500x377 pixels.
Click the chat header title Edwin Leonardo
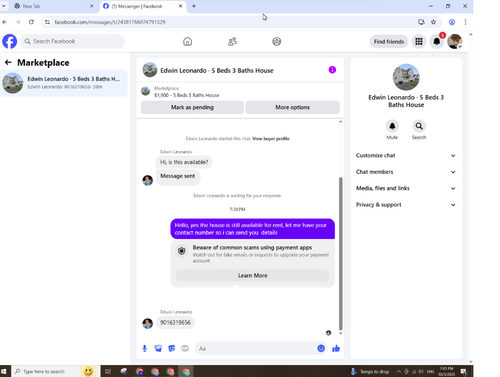pos(217,70)
